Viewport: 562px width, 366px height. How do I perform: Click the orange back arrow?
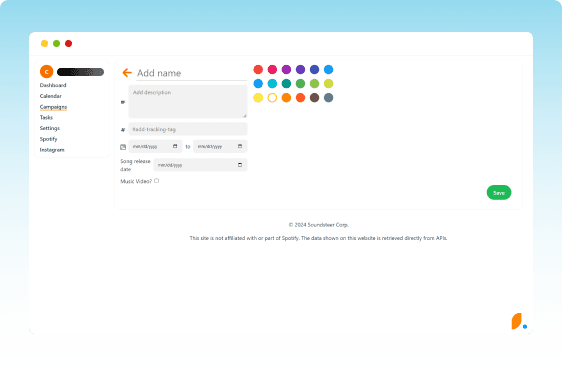(127, 73)
